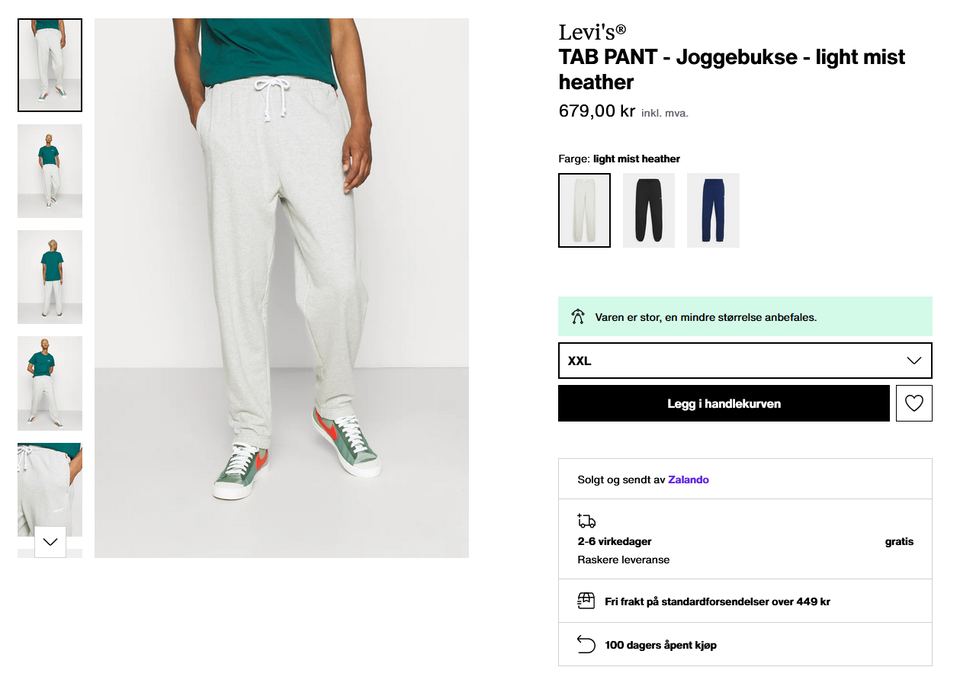Click the return arrow icon
The width and height of the screenshot is (960, 683).
click(x=587, y=645)
